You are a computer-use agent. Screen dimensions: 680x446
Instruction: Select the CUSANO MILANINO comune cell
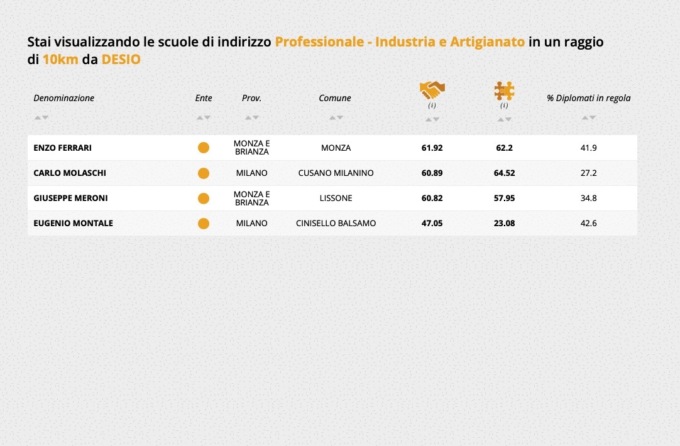pyautogui.click(x=336, y=173)
